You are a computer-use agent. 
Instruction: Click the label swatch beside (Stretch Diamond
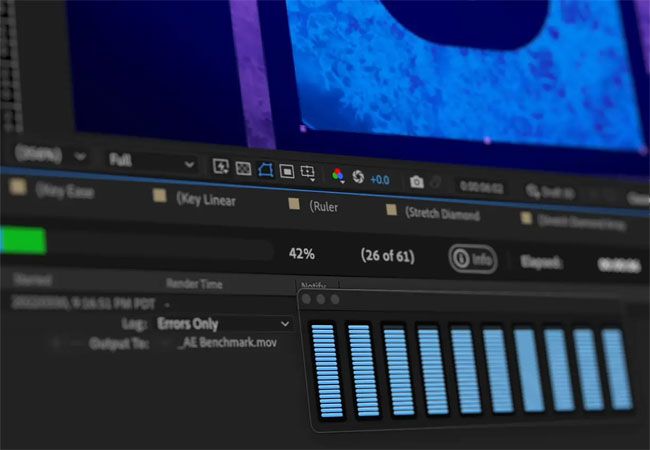[x=391, y=210]
